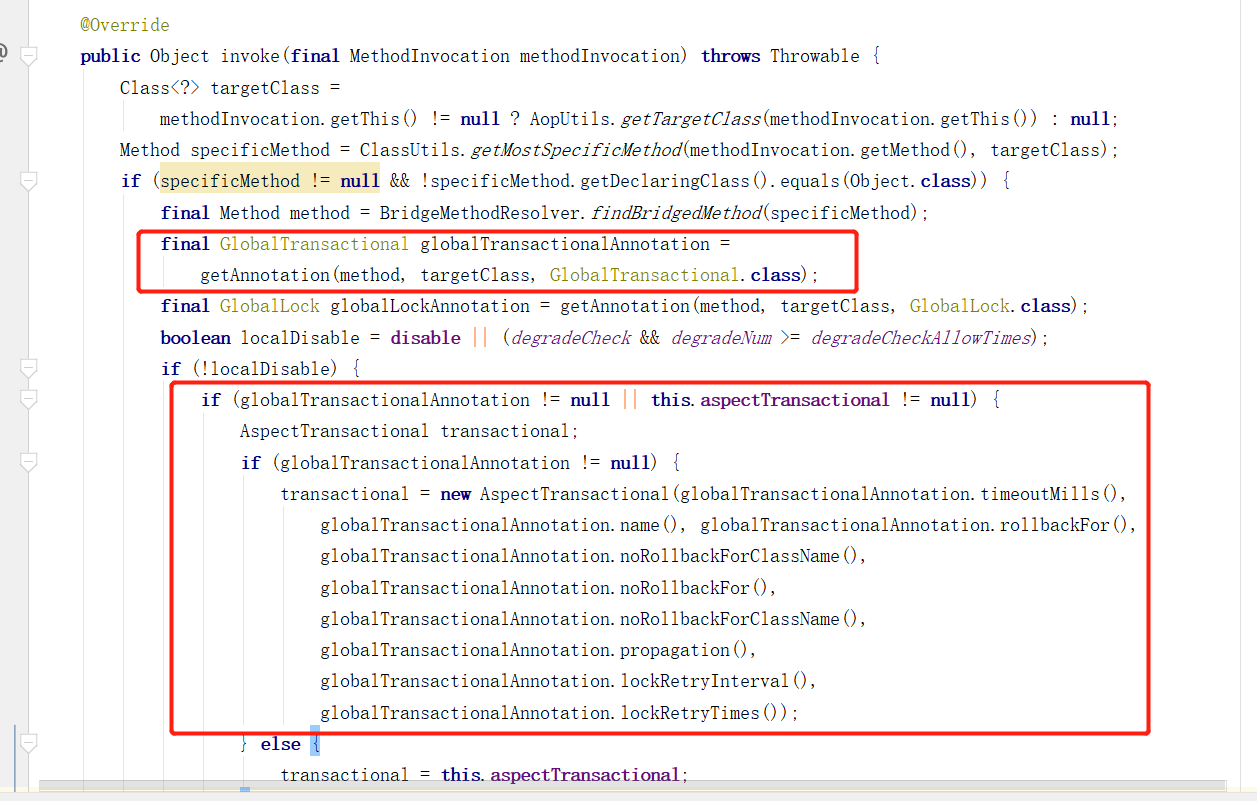1257x801 pixels.
Task: Click 'this.aspectTransactional;' assignment on last line
Action: pyautogui.click(x=564, y=775)
